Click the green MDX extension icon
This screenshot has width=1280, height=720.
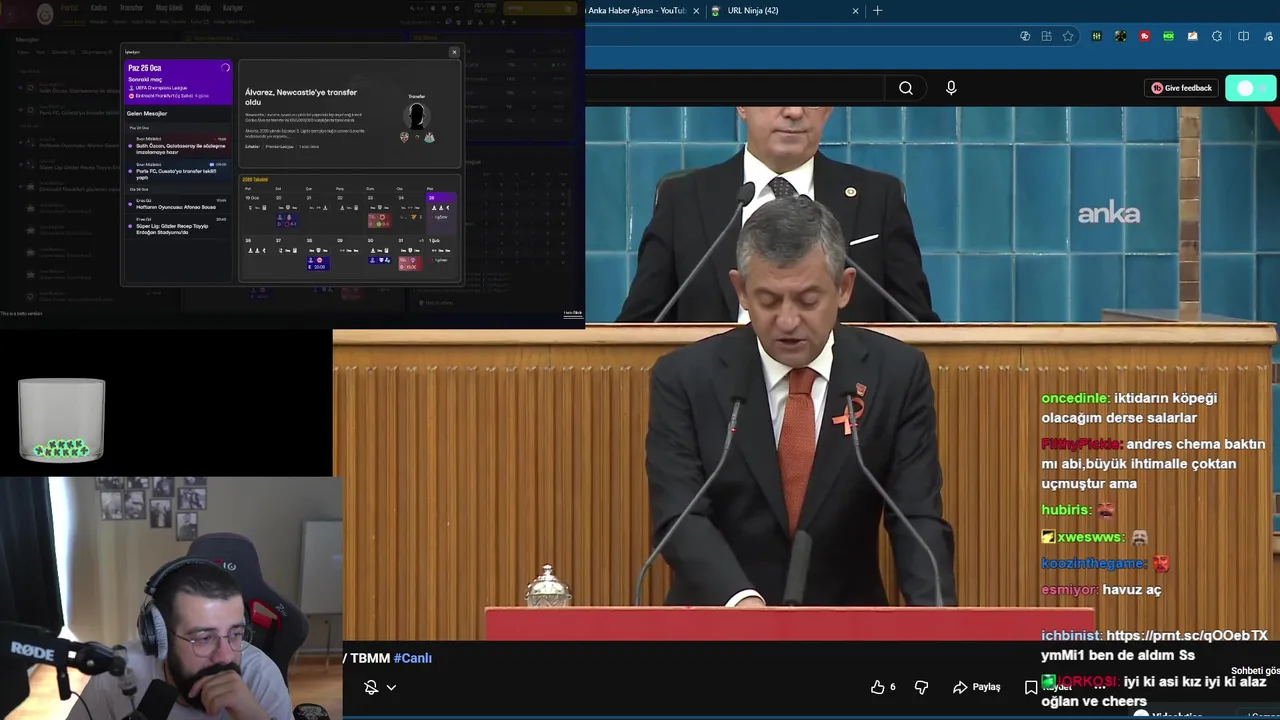(x=1168, y=36)
